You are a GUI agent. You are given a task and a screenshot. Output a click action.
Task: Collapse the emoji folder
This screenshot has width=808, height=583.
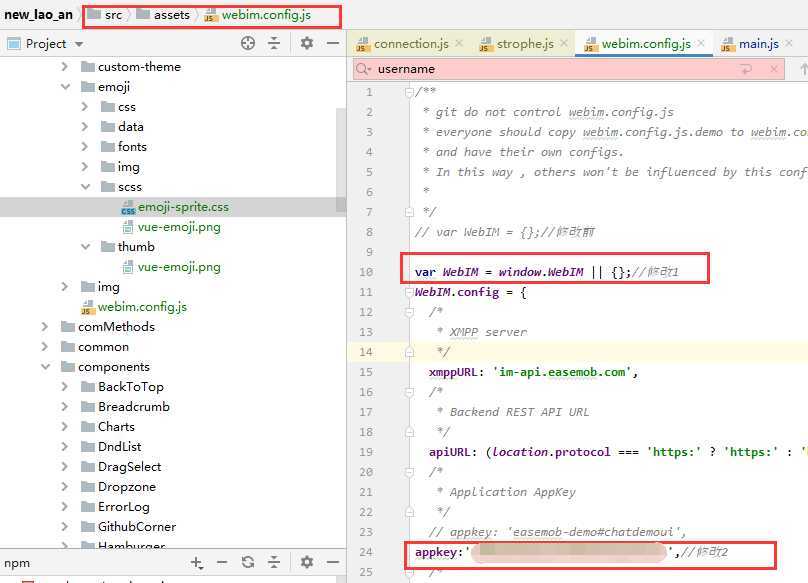coord(65,87)
